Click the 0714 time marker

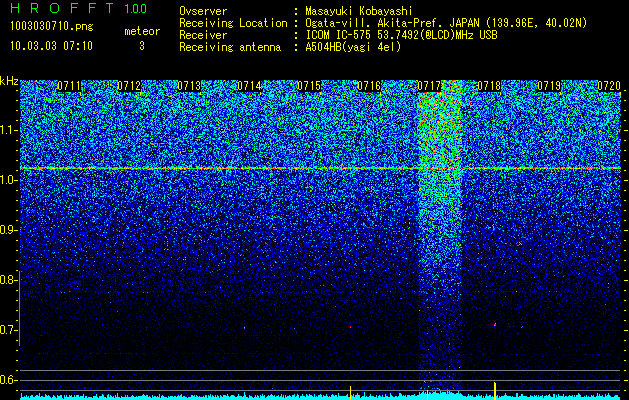pyautogui.click(x=249, y=86)
